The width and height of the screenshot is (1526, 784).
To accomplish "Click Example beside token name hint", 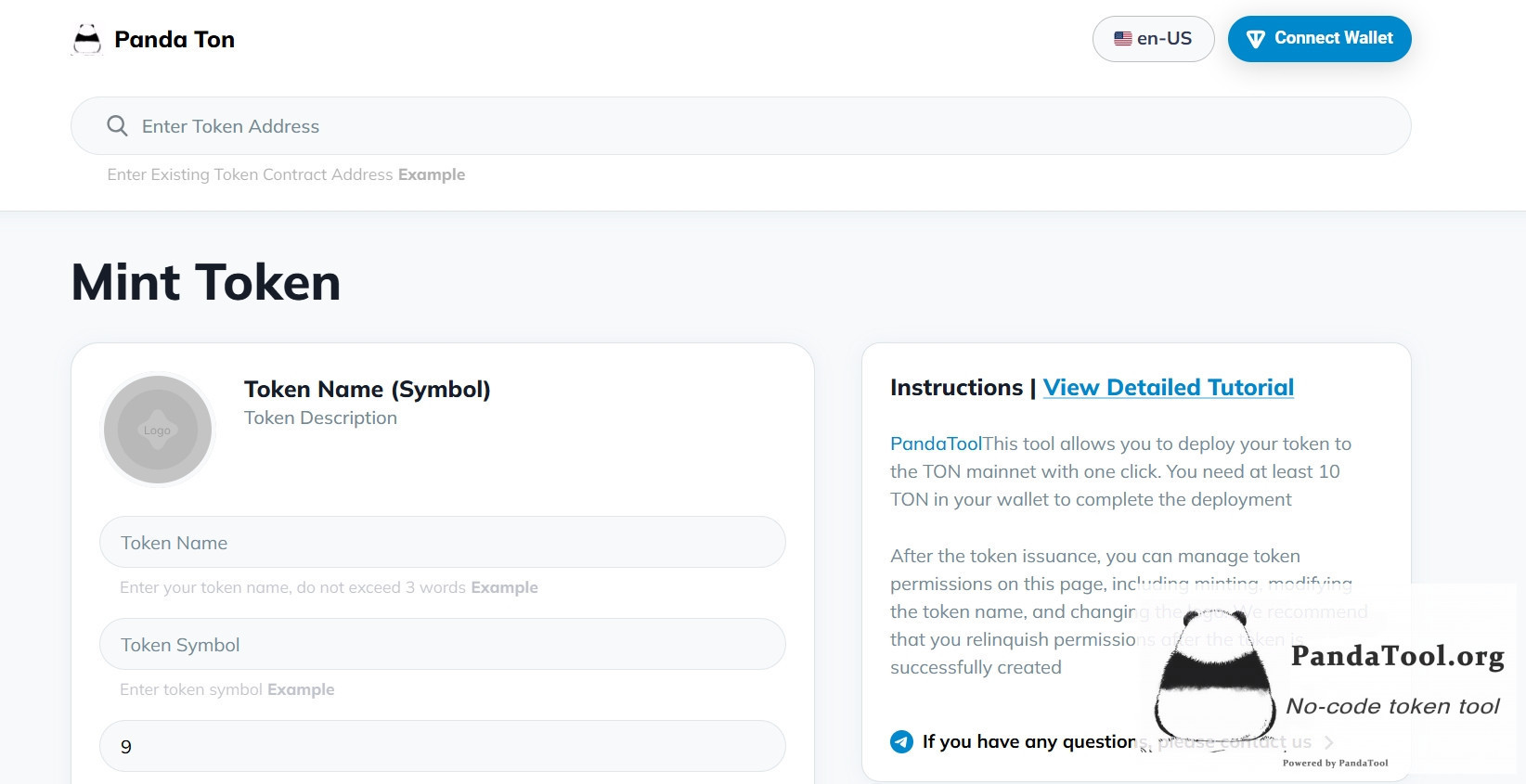I will (504, 587).
